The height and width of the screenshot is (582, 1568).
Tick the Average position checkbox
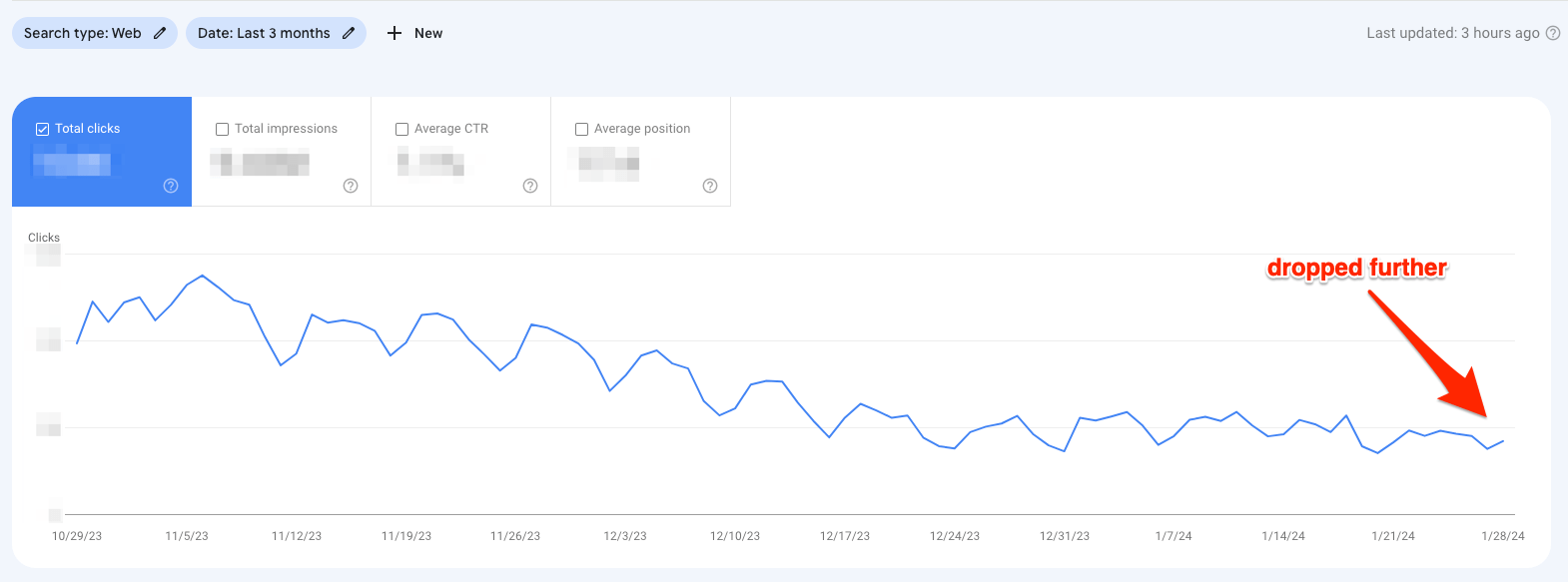[582, 129]
